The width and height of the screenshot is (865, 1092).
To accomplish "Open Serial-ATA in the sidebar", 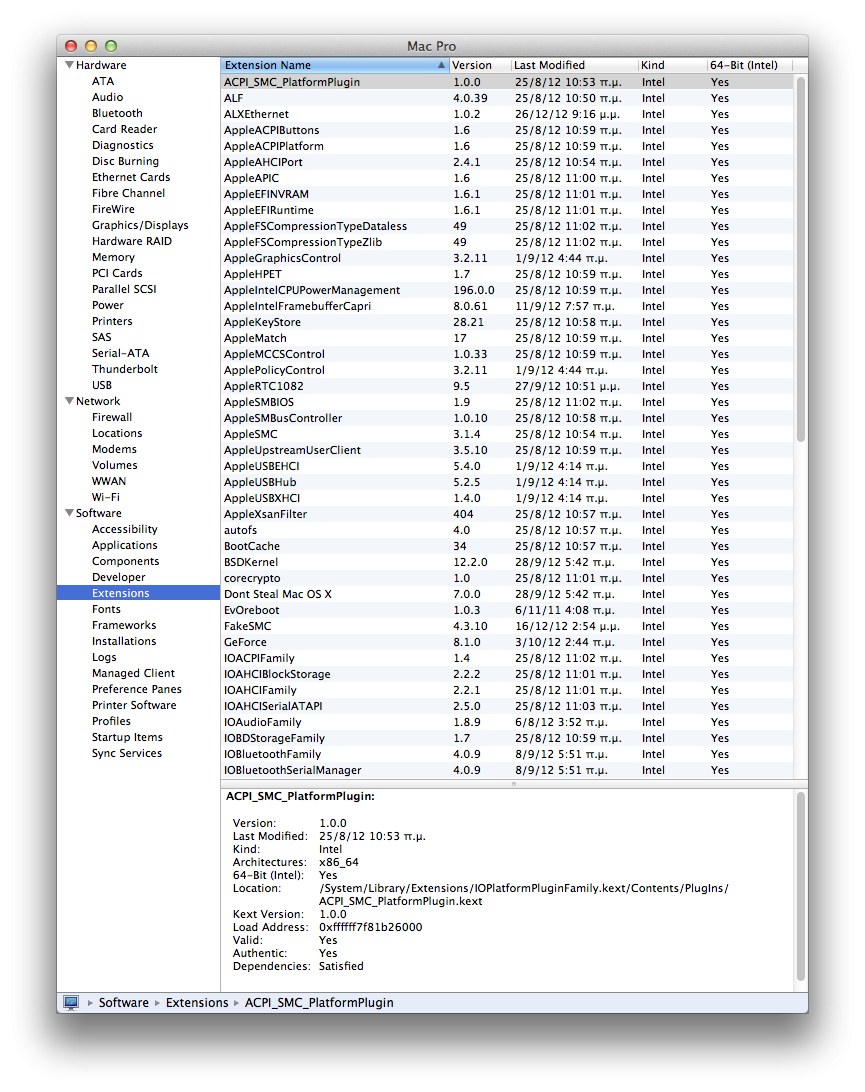I will tap(120, 353).
